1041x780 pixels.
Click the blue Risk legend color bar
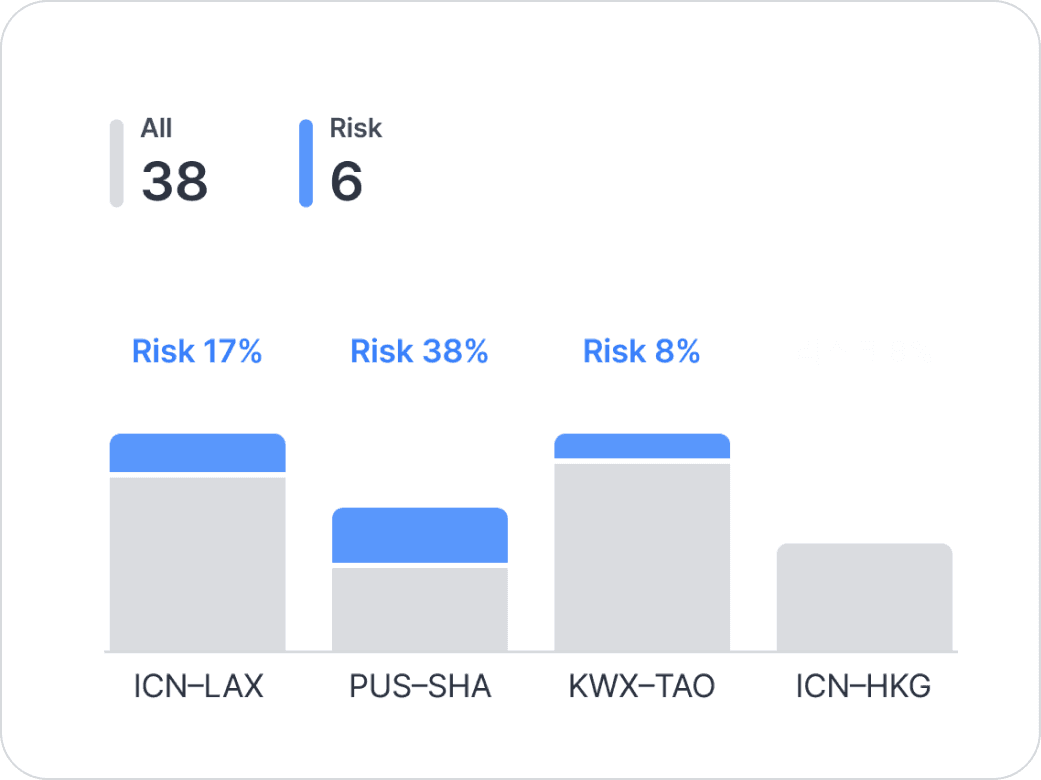coord(306,163)
